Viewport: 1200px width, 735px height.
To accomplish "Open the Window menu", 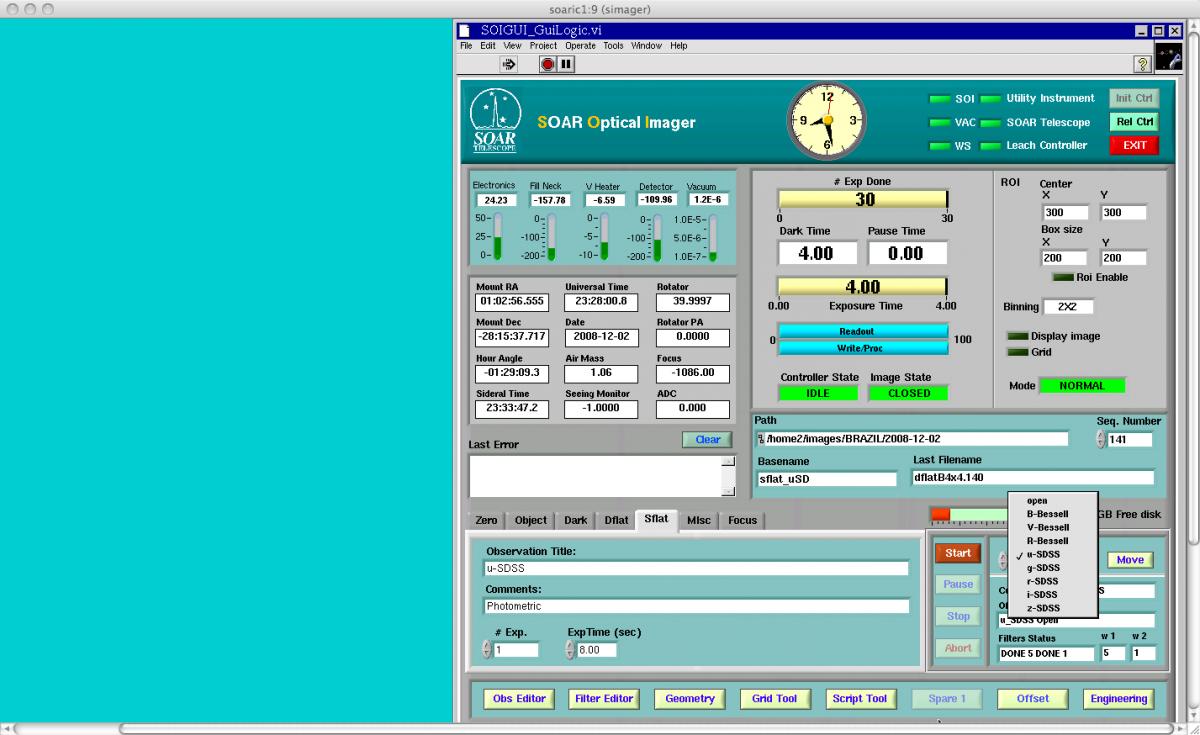I will [x=646, y=46].
